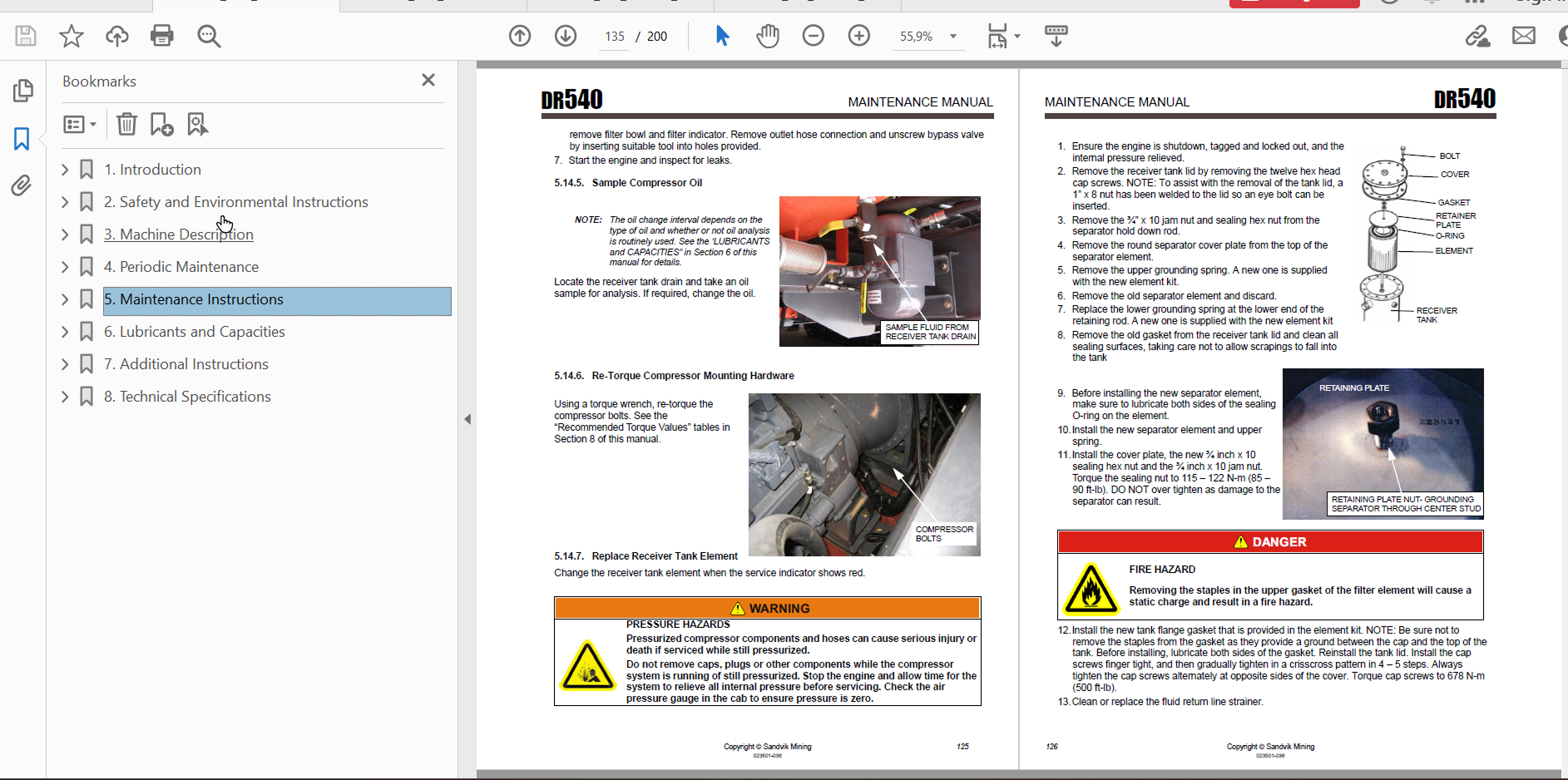1568x780 pixels.
Task: Open '3. Machine Description' bookmark
Action: point(178,234)
